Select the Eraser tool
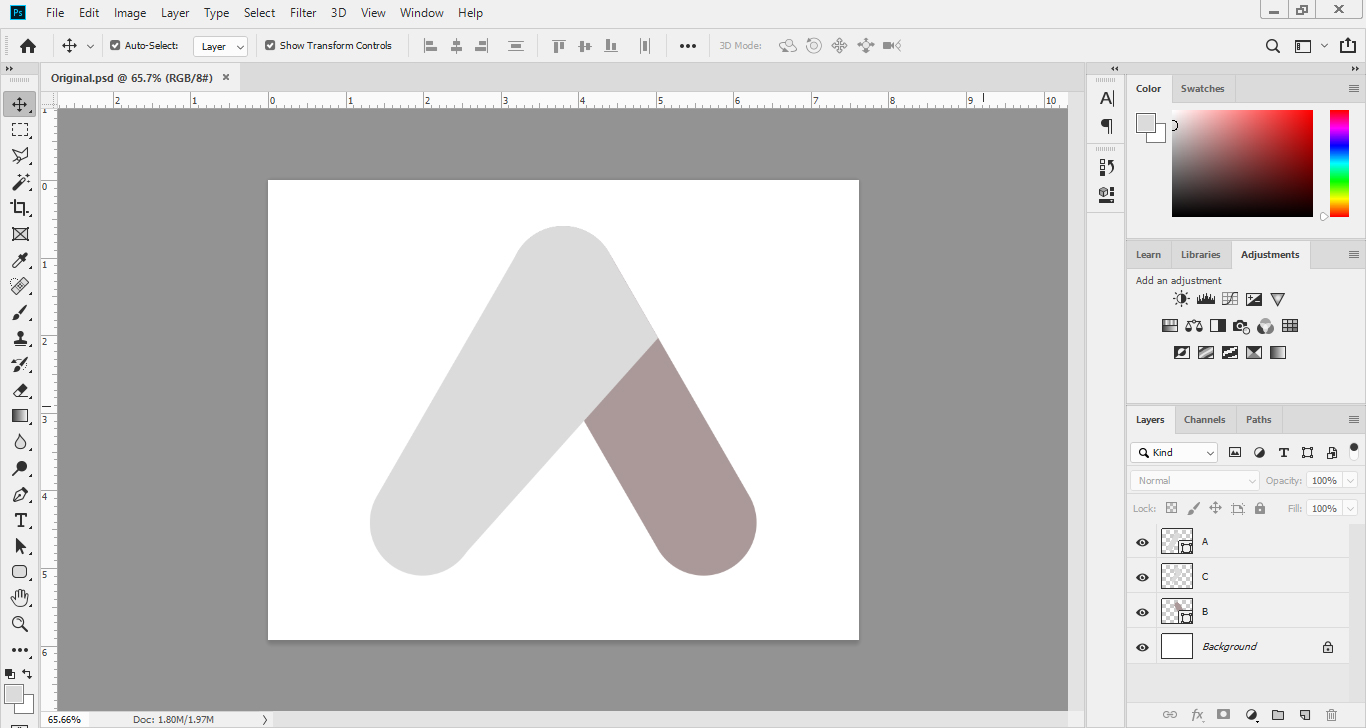 [19, 390]
